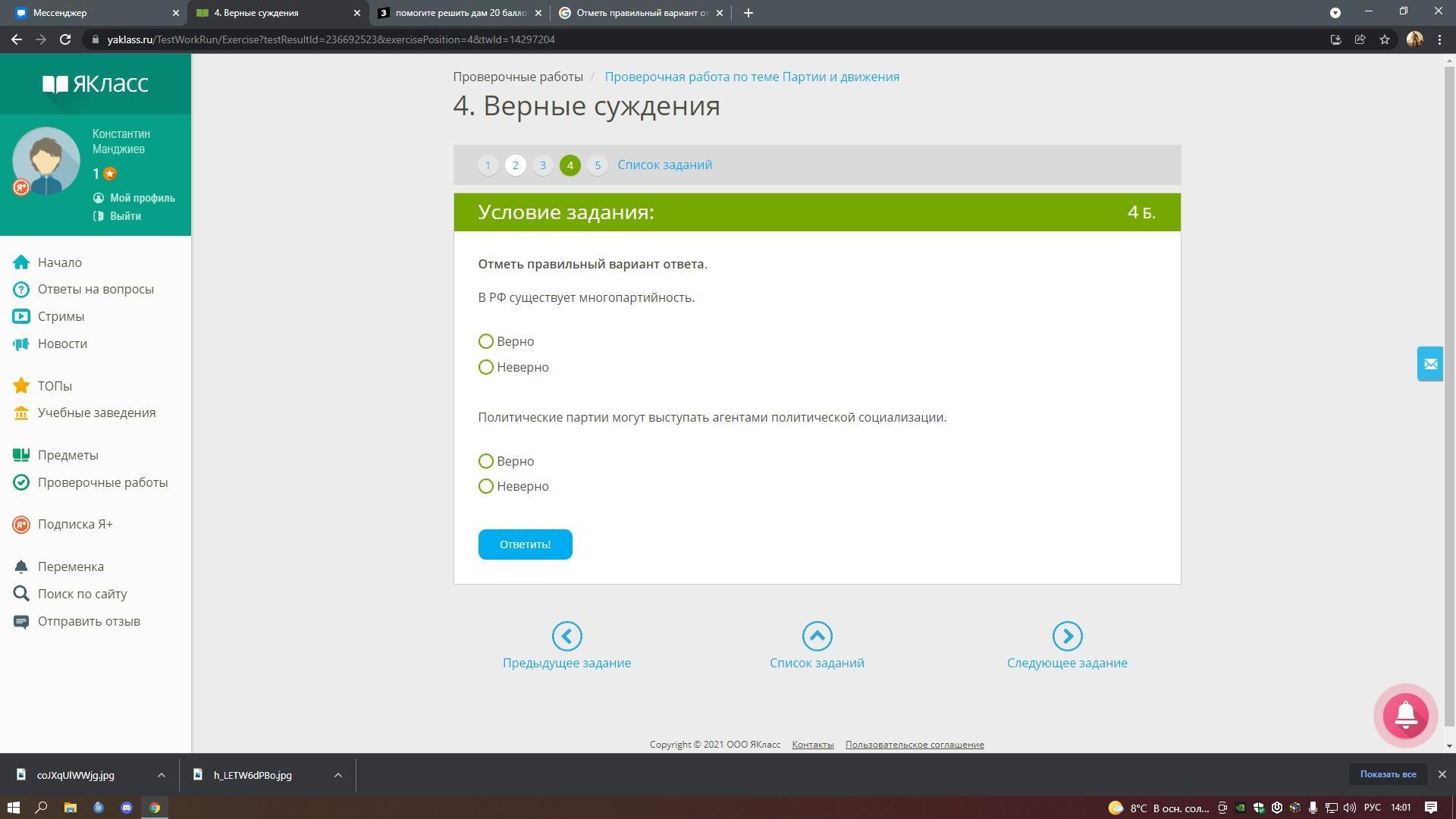This screenshot has width=1456, height=819.
Task: Click the ЯКласс logo
Action: click(x=96, y=83)
